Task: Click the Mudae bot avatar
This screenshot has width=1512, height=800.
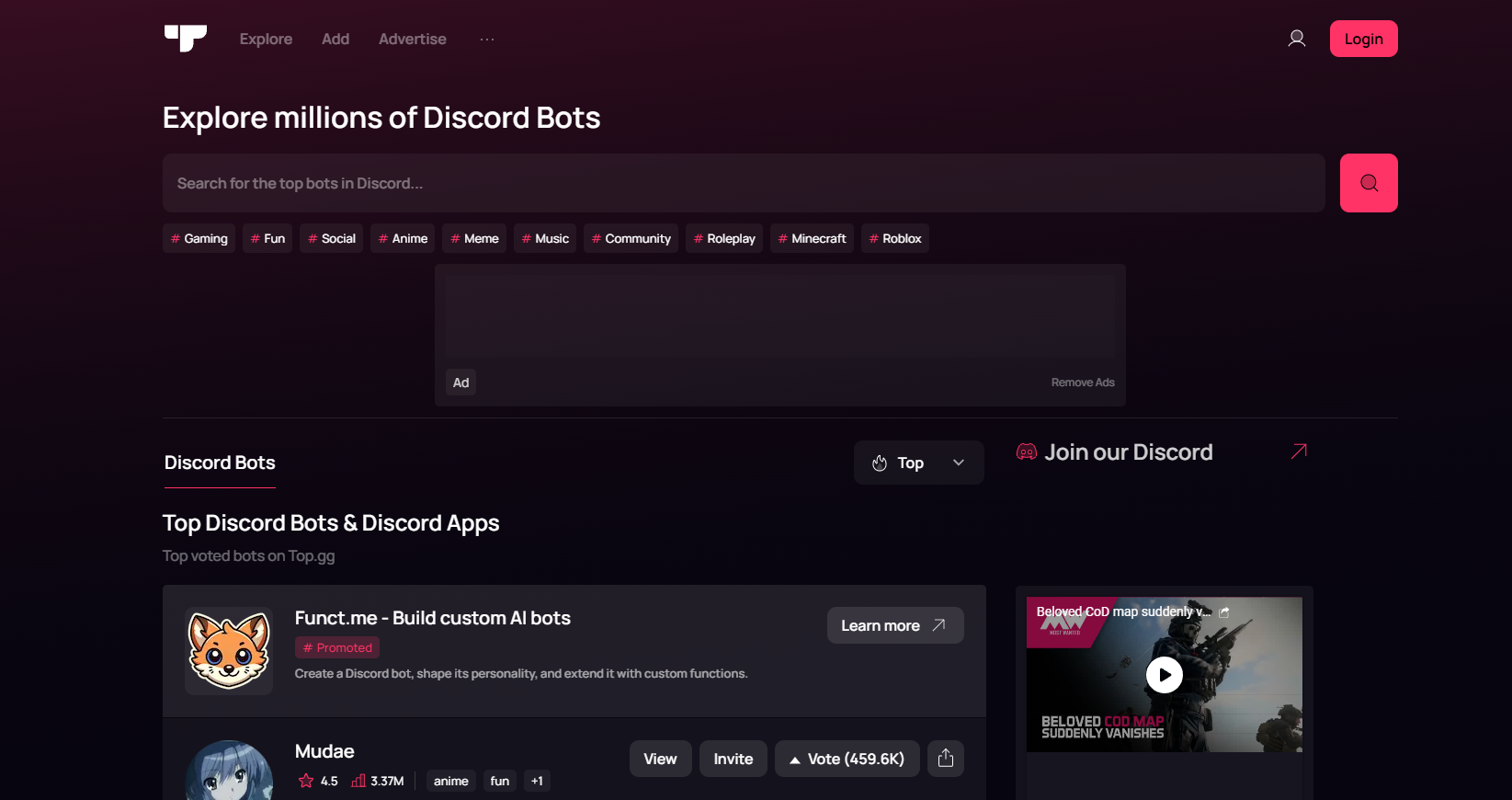Action: (229, 771)
